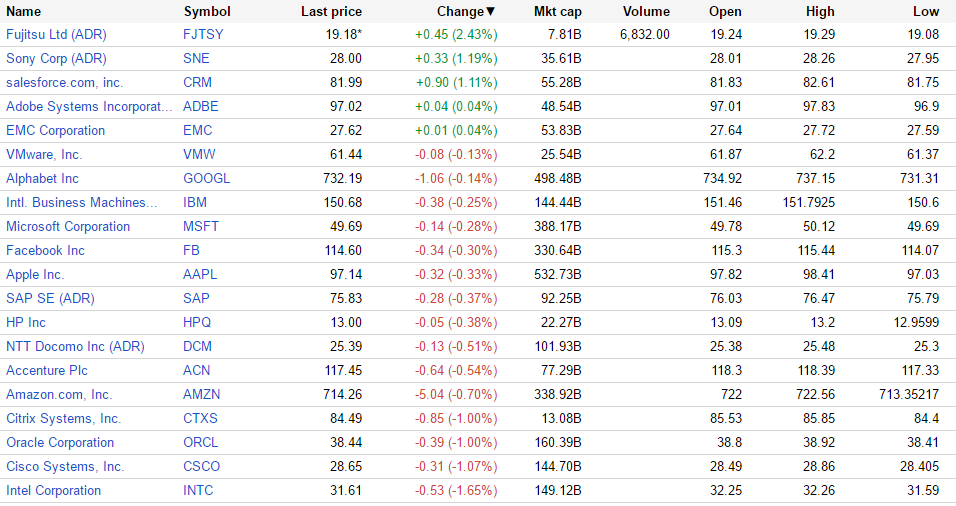The width and height of the screenshot is (956, 506).
Task: Sort table by the Change column
Action: pyautogui.click(x=465, y=12)
